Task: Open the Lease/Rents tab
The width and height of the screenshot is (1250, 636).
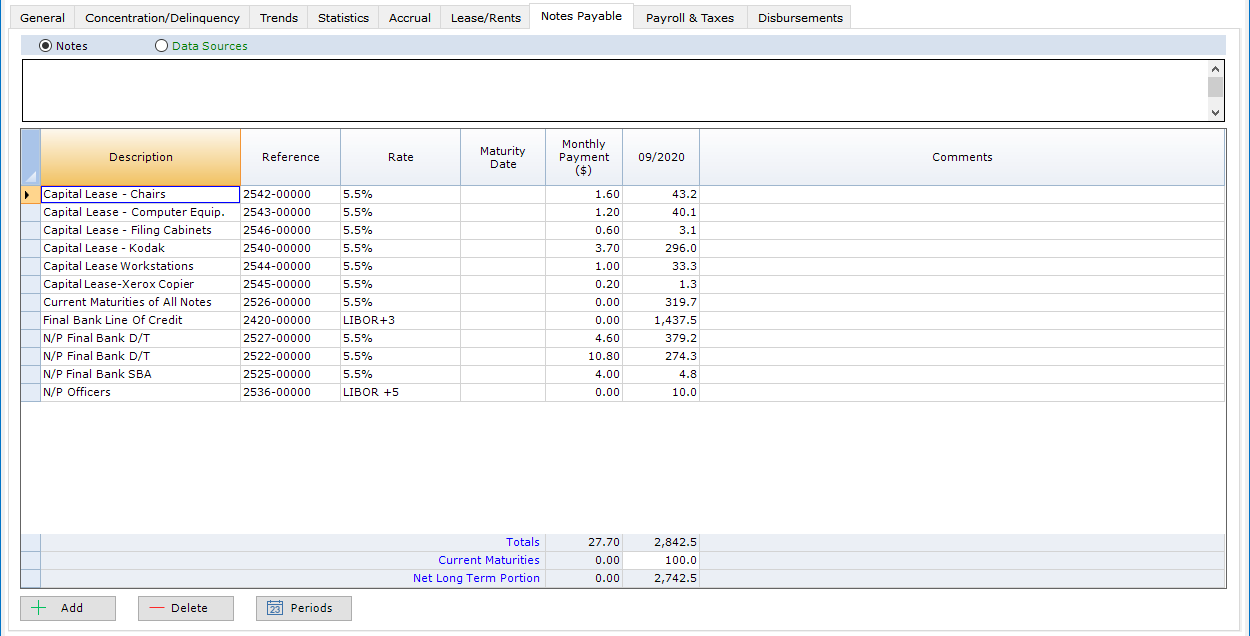Action: coord(485,18)
